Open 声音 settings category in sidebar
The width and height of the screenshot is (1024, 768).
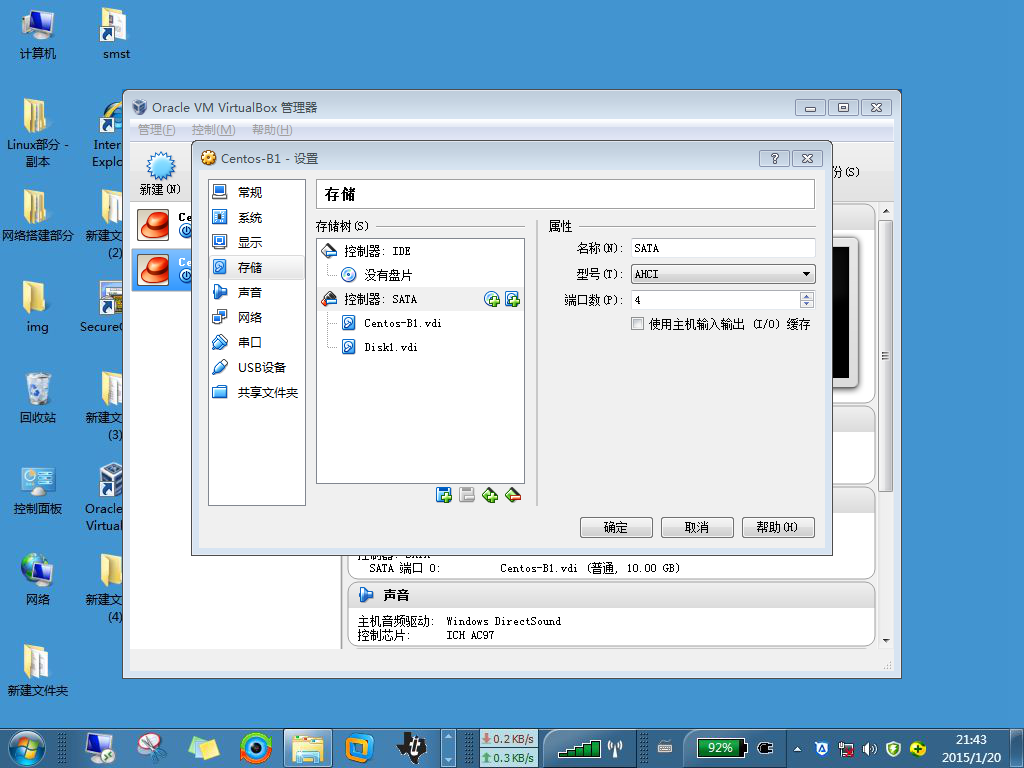[257, 292]
